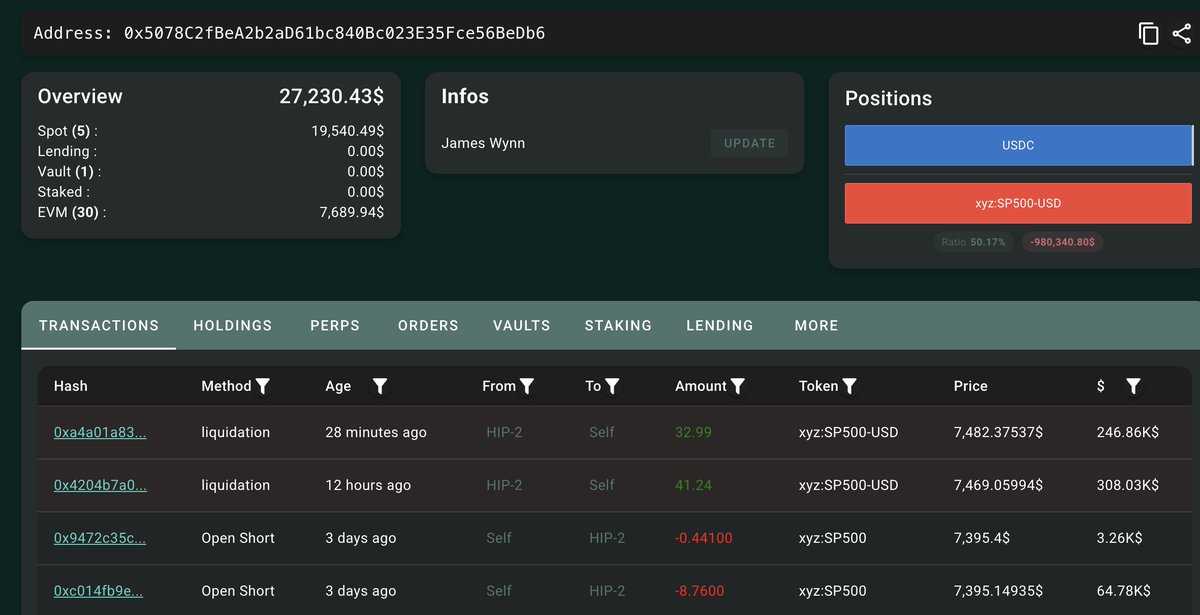The image size is (1200, 615).
Task: Click the '28 minutes ago' age cell
Action: 376,433
